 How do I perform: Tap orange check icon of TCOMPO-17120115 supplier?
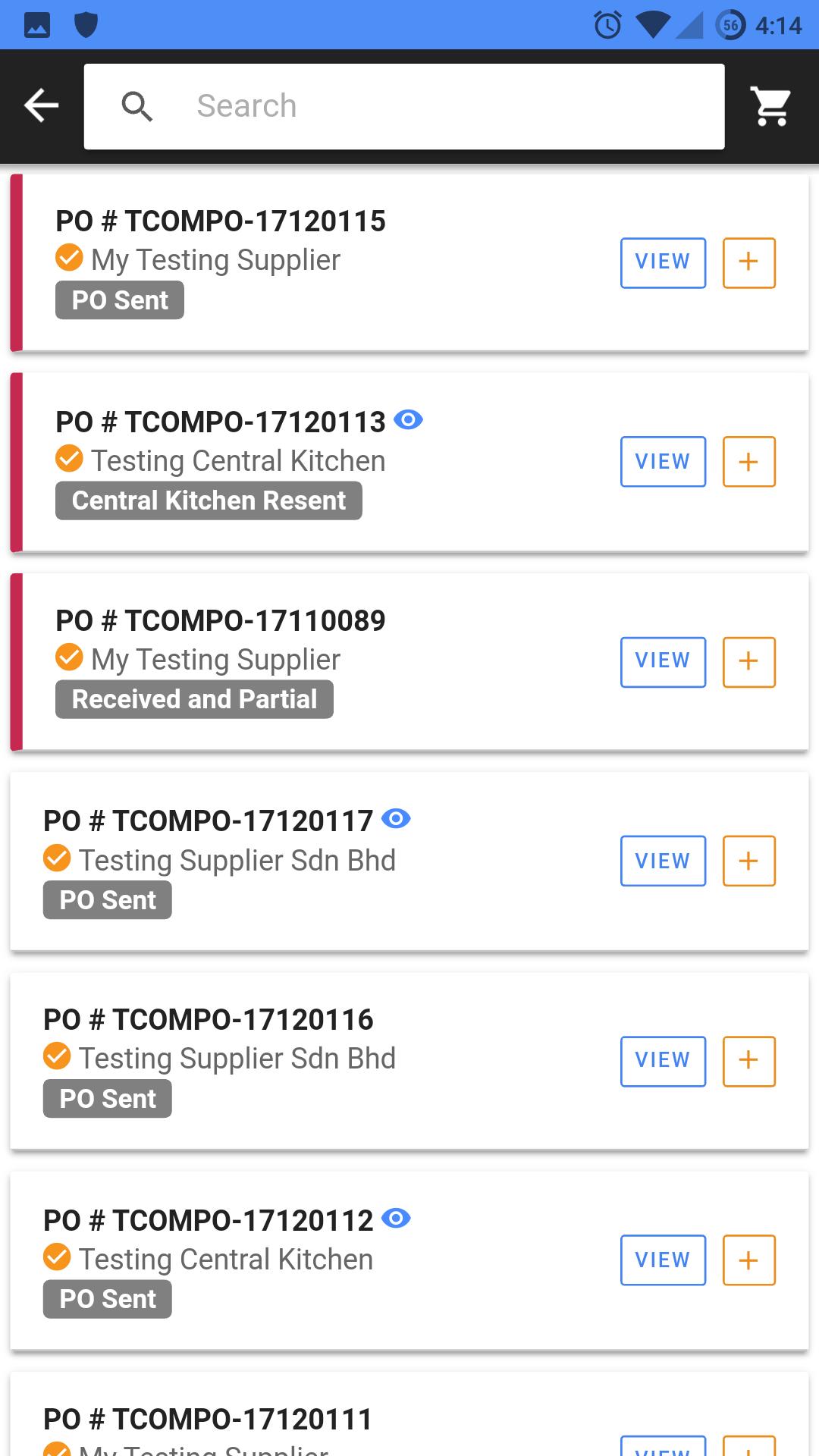[69, 257]
